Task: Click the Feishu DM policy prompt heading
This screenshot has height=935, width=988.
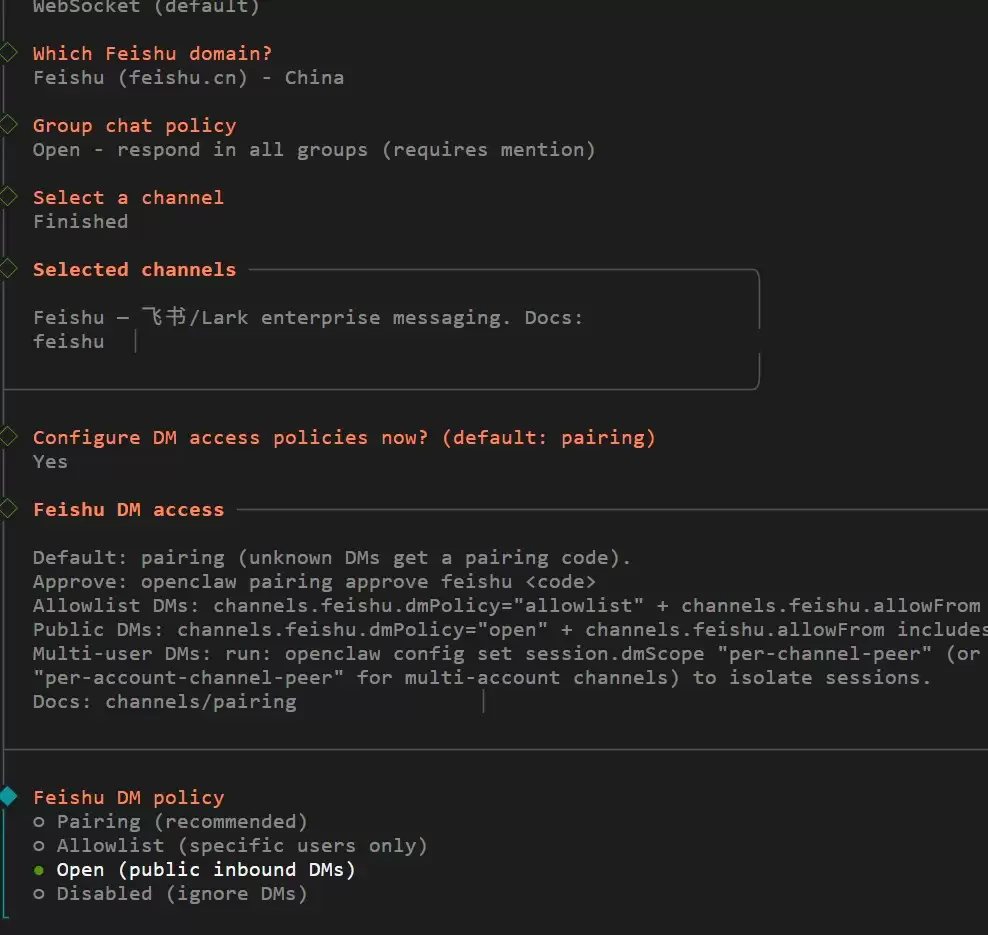Action: [x=129, y=798]
